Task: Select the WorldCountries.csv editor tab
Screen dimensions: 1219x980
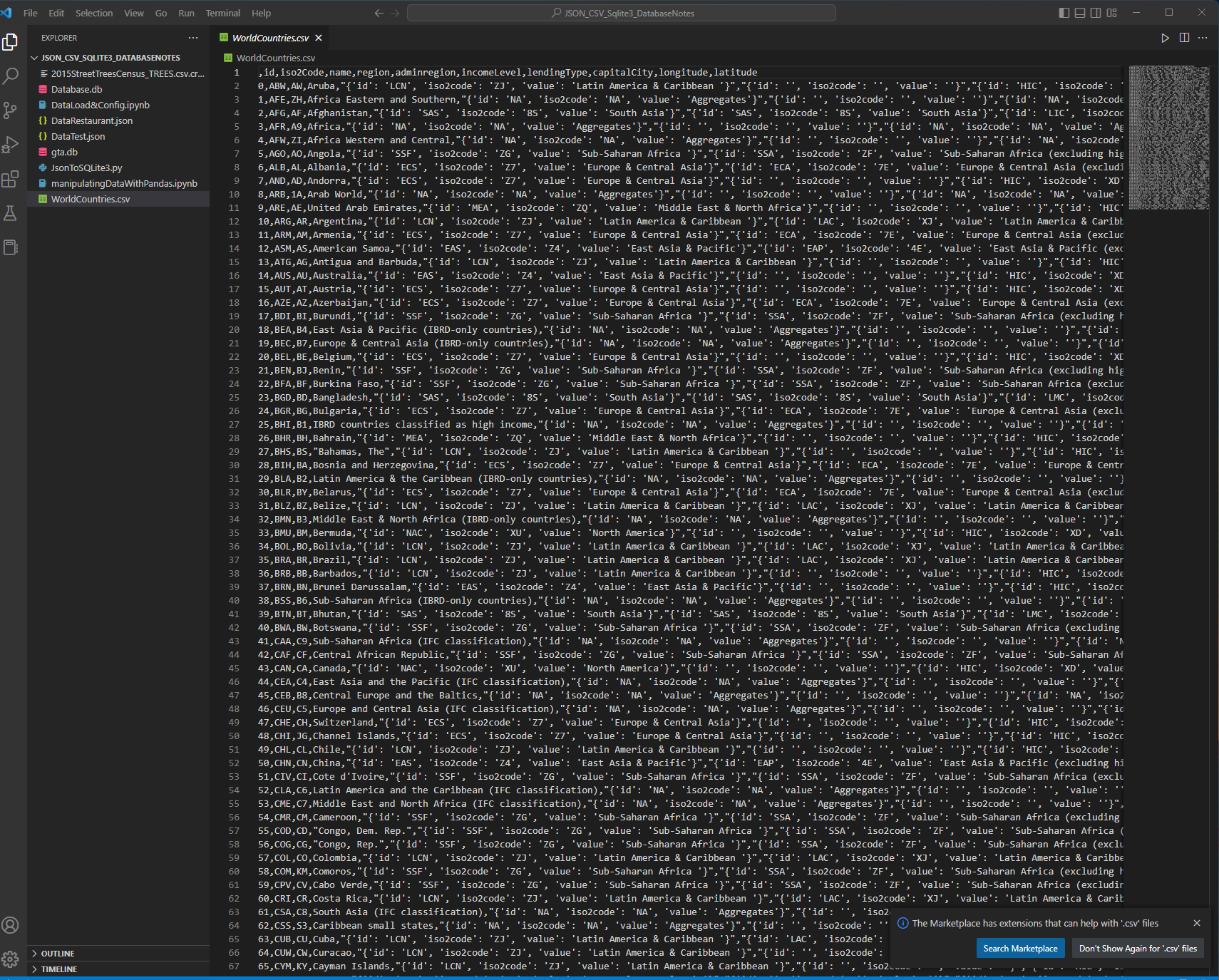Action: point(269,38)
